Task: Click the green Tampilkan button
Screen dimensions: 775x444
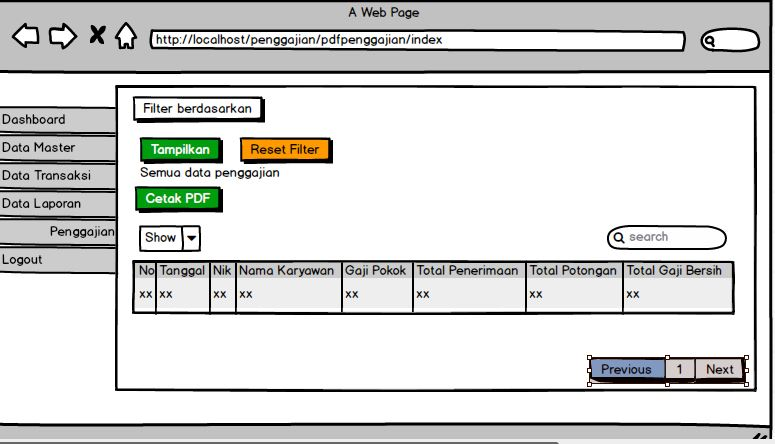Action: (180, 150)
